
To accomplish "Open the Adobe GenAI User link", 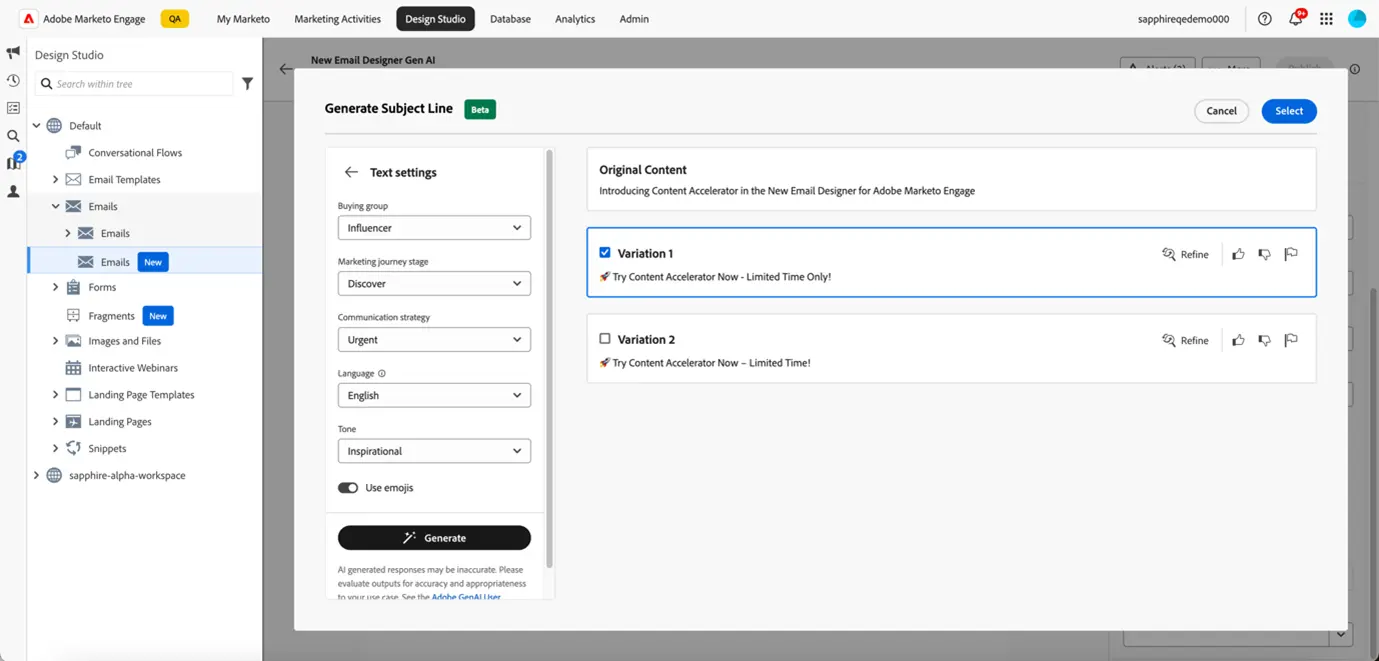I will tap(466, 597).
